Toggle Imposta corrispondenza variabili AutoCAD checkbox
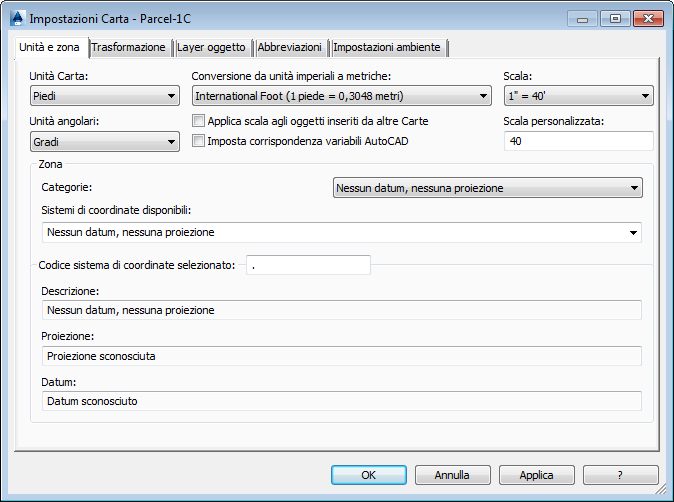 198,141
